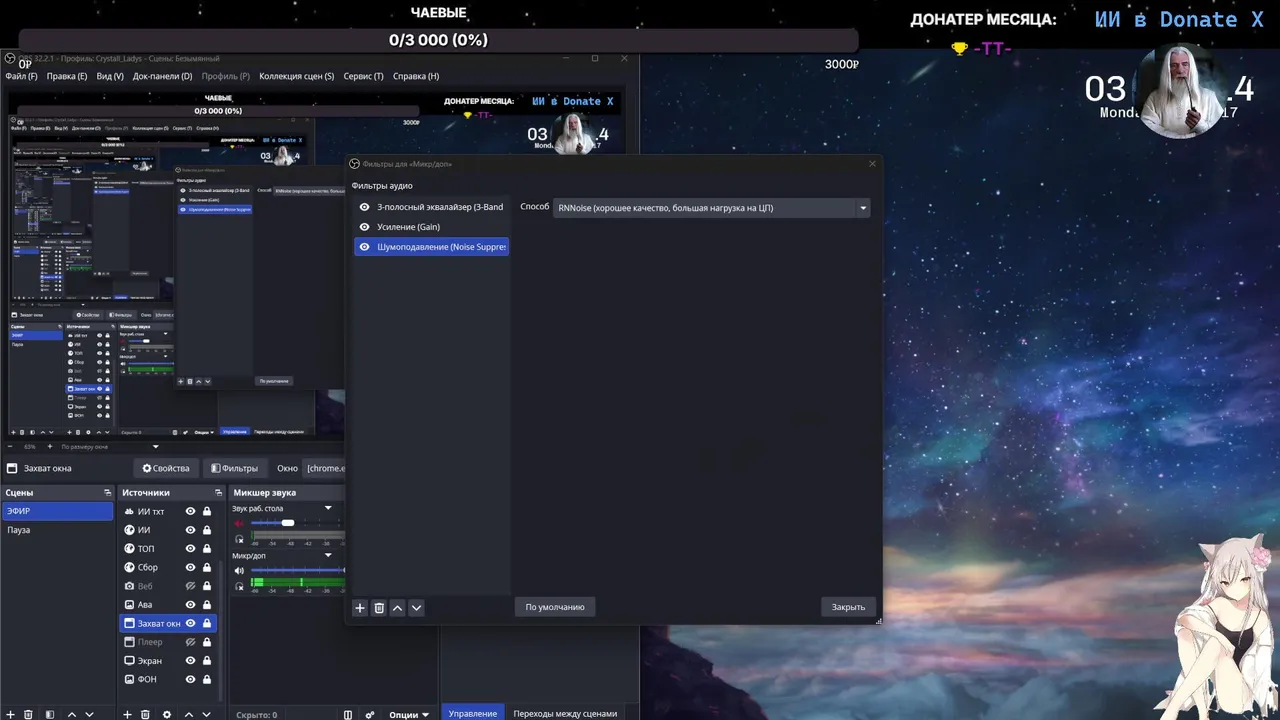Move the selected scene up
Image resolution: width=1280 pixels, height=720 pixels.
[72, 714]
